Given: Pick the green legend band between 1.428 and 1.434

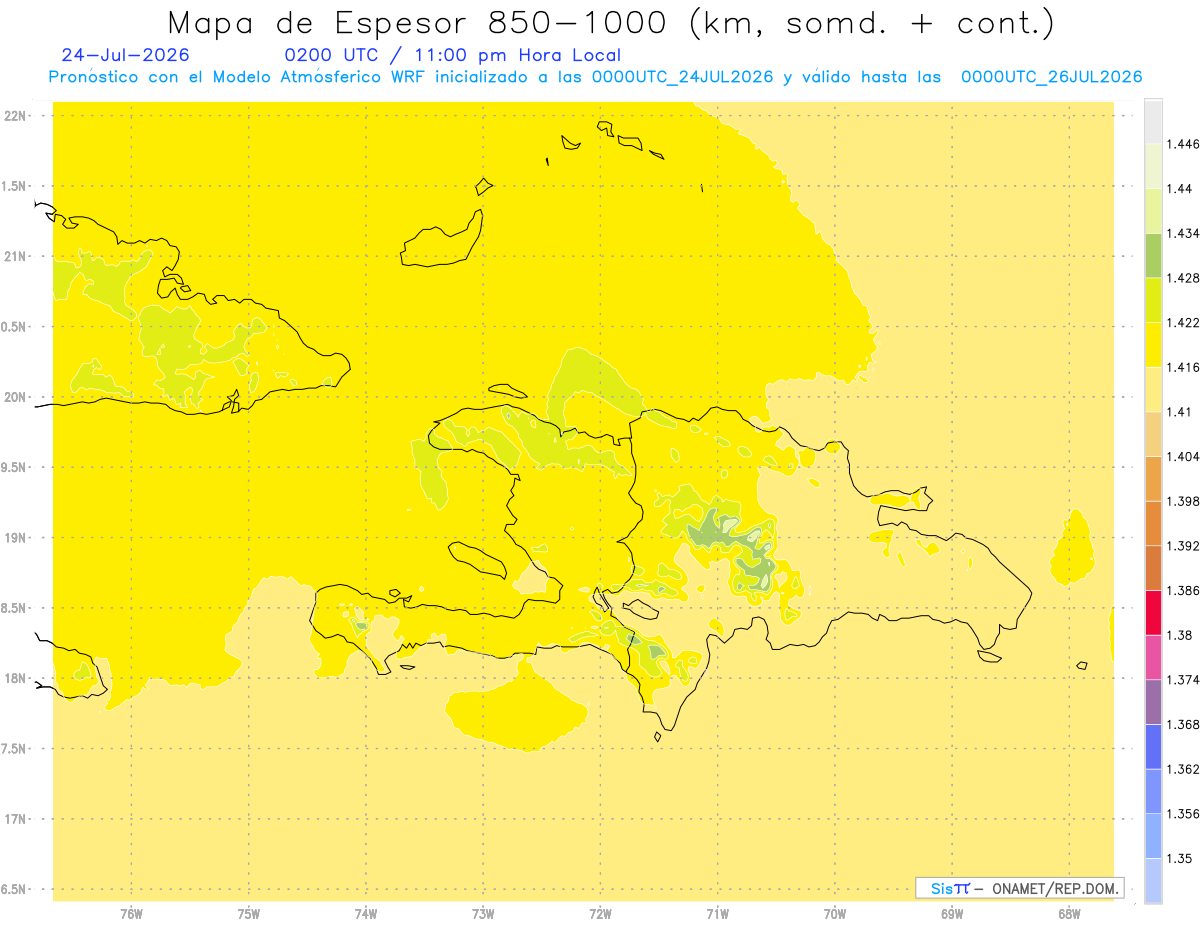Looking at the screenshot, I should [1153, 255].
